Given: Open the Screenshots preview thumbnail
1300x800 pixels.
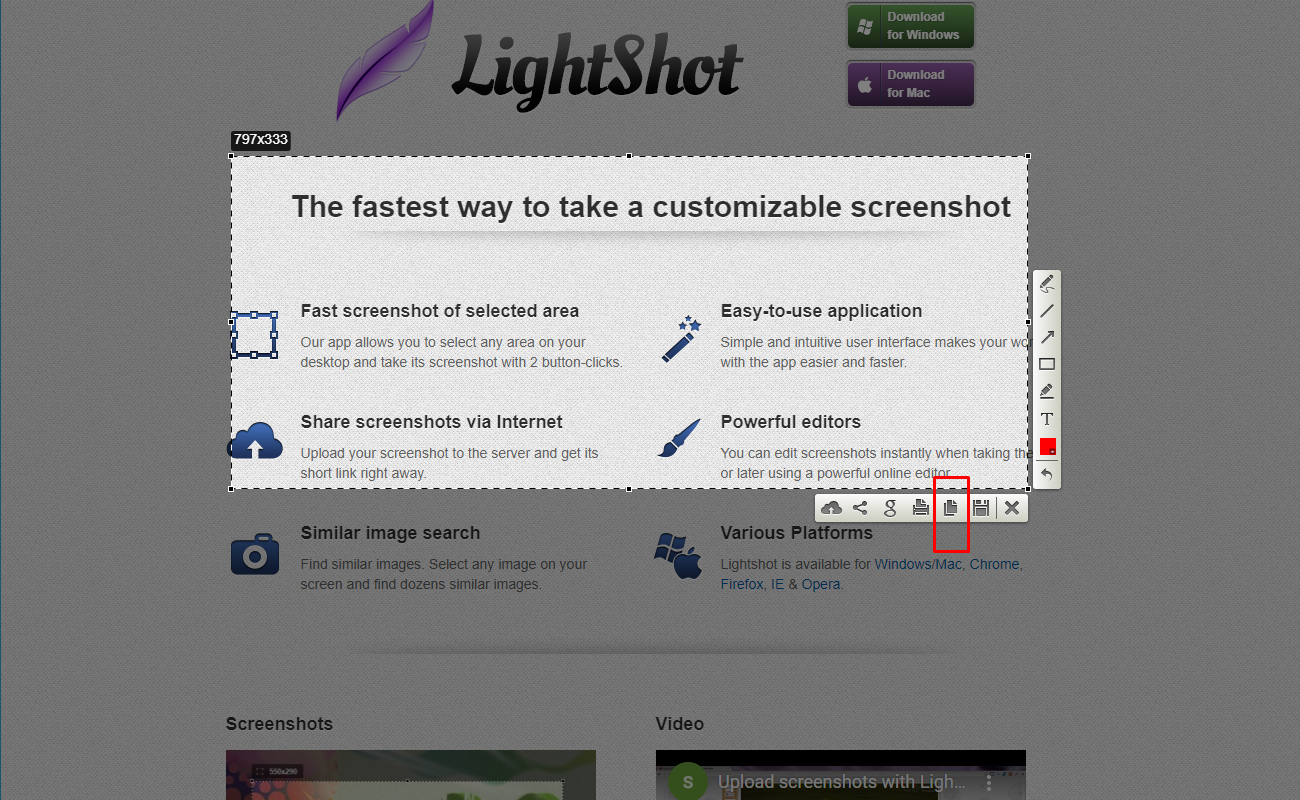Looking at the screenshot, I should (x=411, y=775).
